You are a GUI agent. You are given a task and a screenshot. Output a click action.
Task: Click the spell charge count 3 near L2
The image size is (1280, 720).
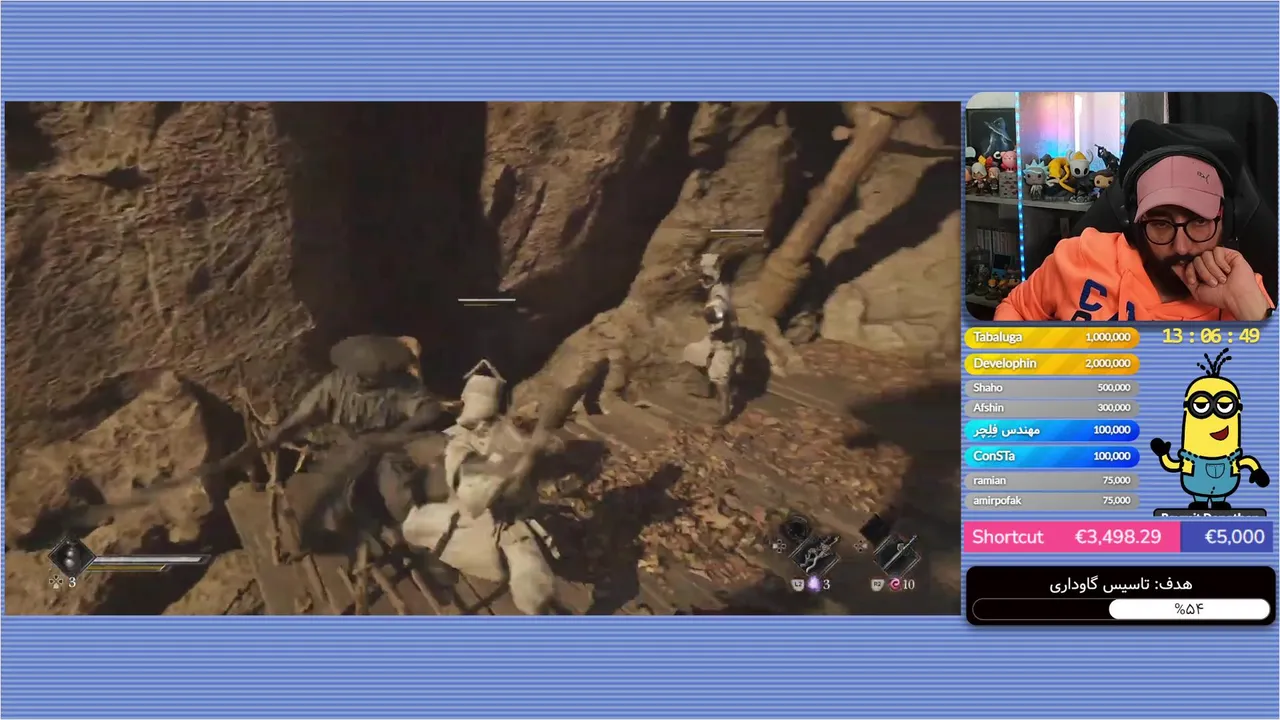(x=826, y=584)
